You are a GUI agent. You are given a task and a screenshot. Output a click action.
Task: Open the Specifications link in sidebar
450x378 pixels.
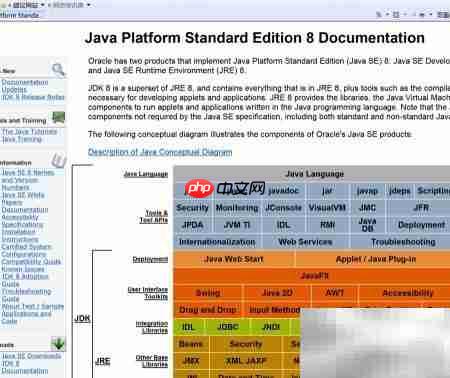point(22,224)
